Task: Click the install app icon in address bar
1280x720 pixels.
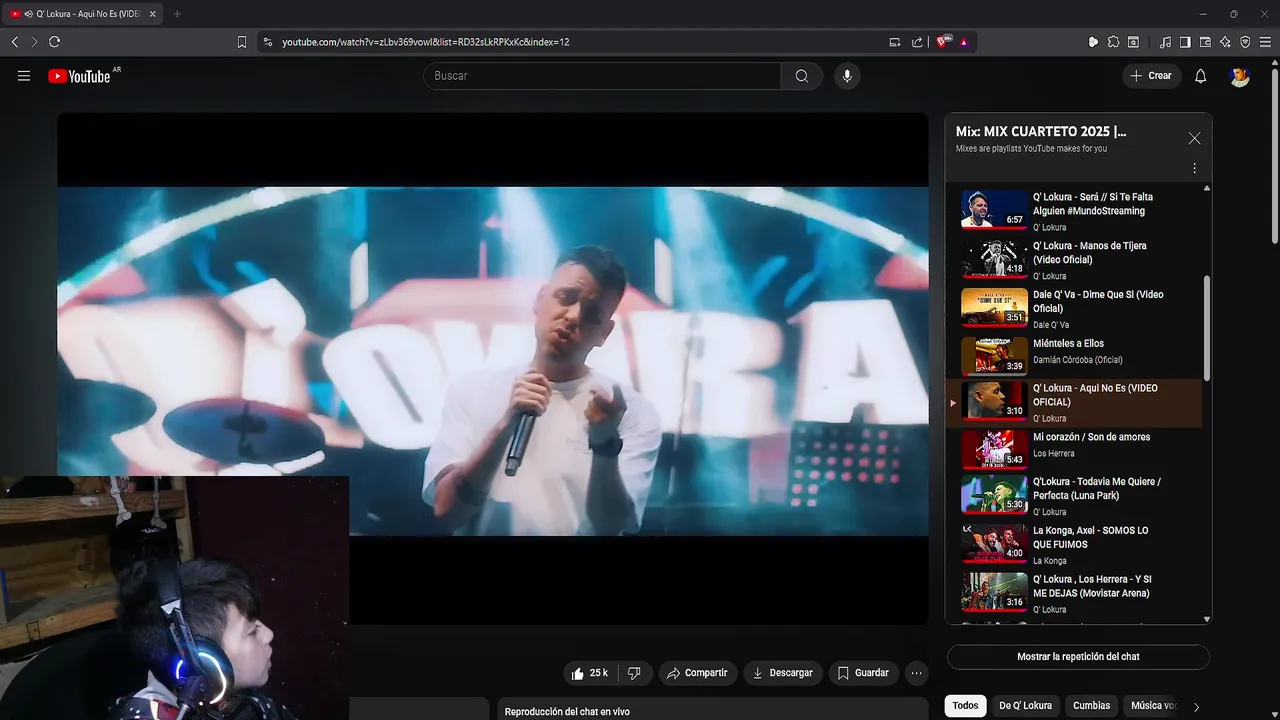Action: [895, 42]
